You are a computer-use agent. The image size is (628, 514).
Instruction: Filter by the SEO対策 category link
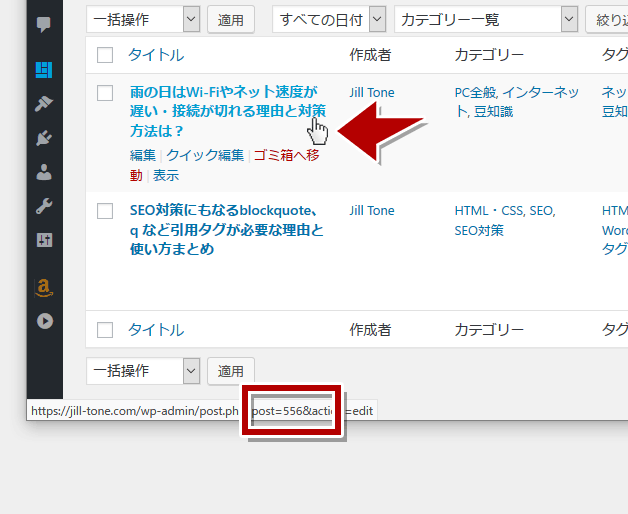point(479,230)
